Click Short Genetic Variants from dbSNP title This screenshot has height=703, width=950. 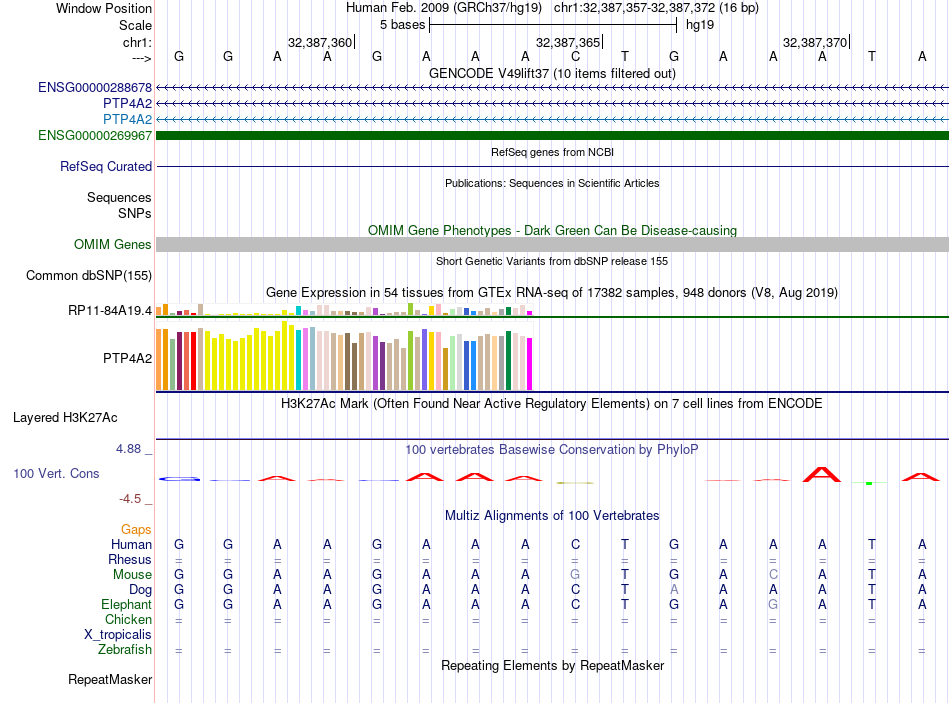click(552, 261)
